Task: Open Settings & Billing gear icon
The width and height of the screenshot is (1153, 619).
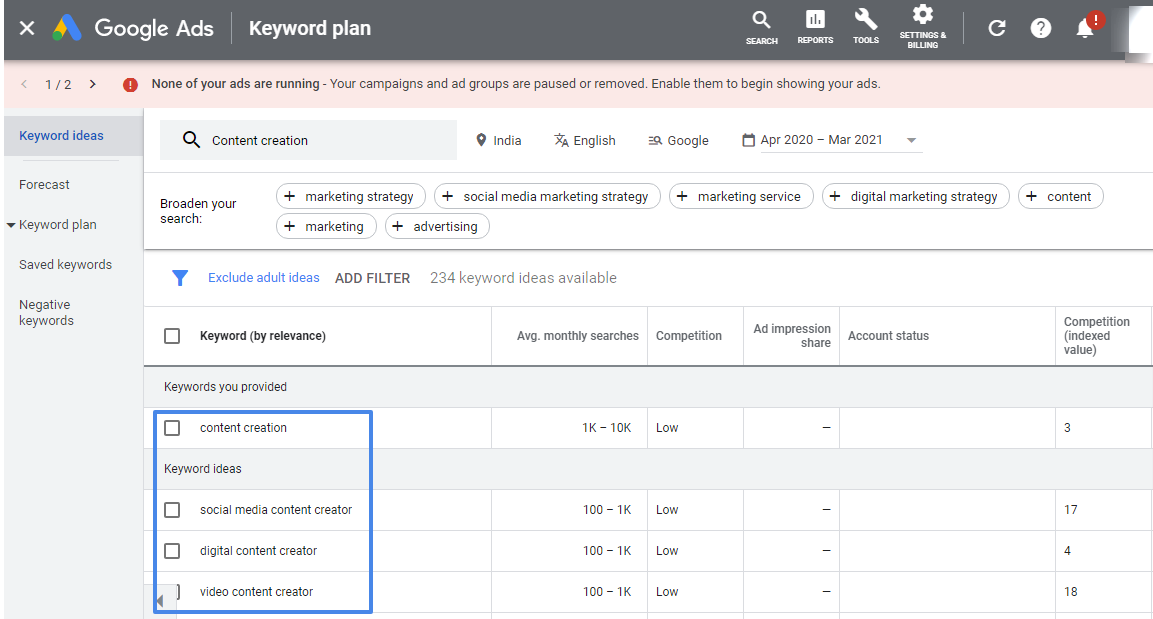Action: pos(922,27)
